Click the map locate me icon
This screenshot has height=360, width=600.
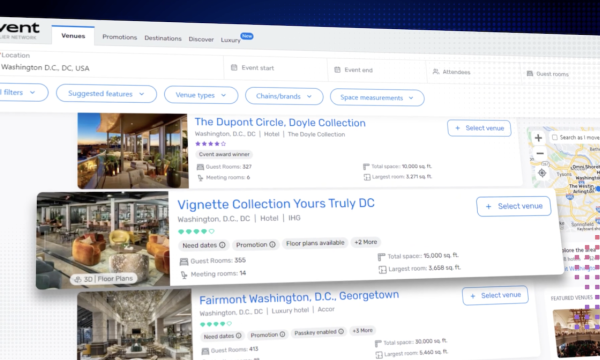(x=542, y=173)
